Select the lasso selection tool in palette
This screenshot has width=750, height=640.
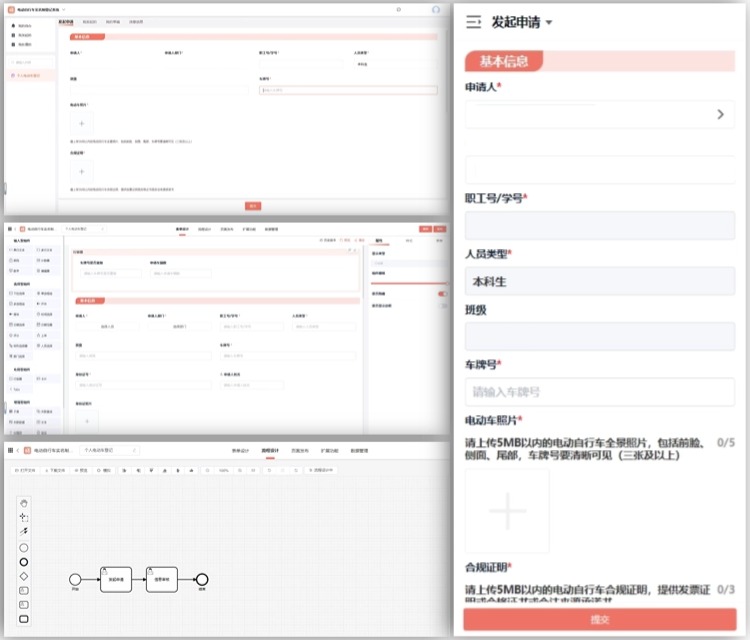[25, 517]
